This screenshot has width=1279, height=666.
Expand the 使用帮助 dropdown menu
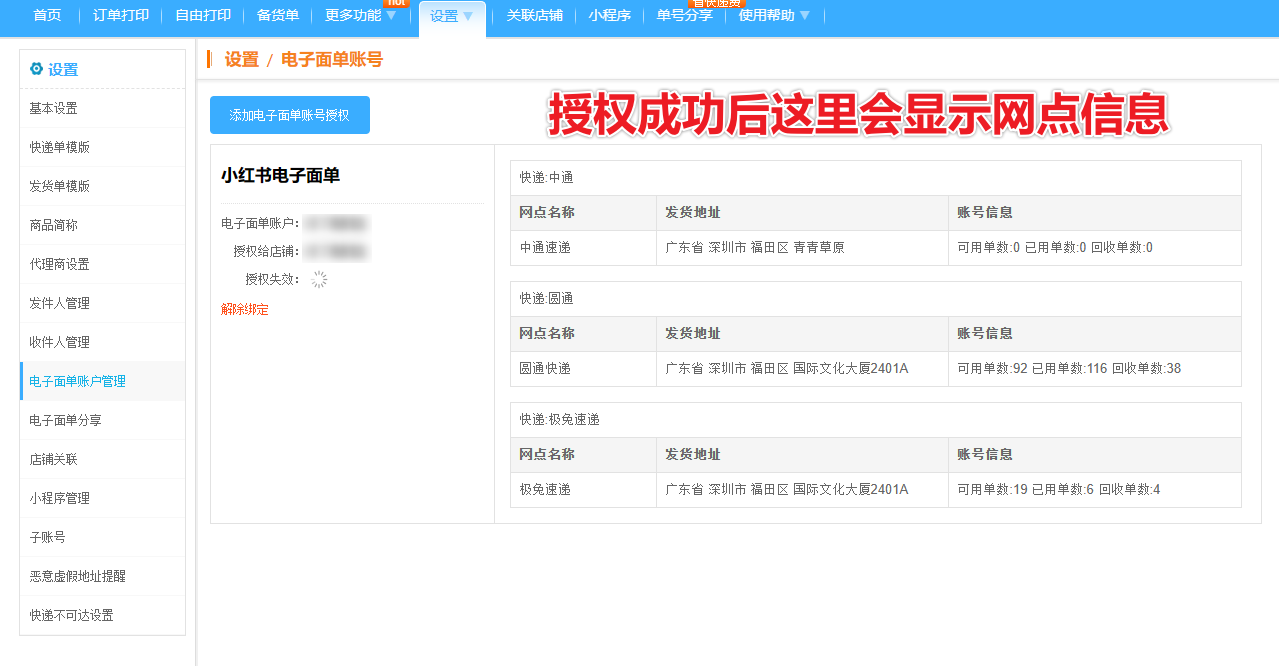tap(775, 16)
